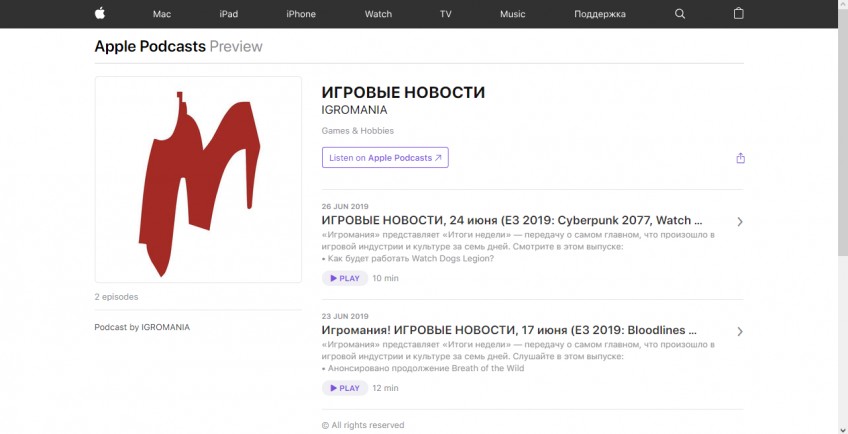
Task: Click 'Podcast by IGROMANIA' text
Action: pos(142,327)
